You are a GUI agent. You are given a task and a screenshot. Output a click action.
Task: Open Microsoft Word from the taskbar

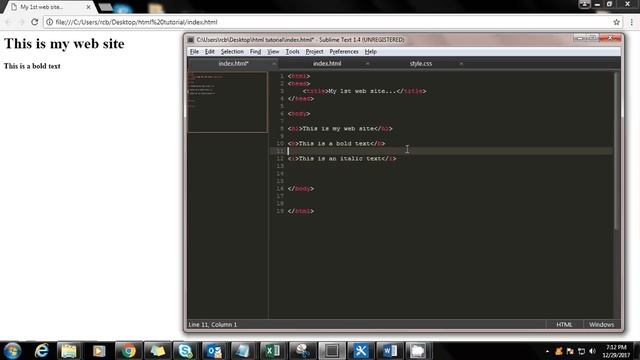coord(390,351)
